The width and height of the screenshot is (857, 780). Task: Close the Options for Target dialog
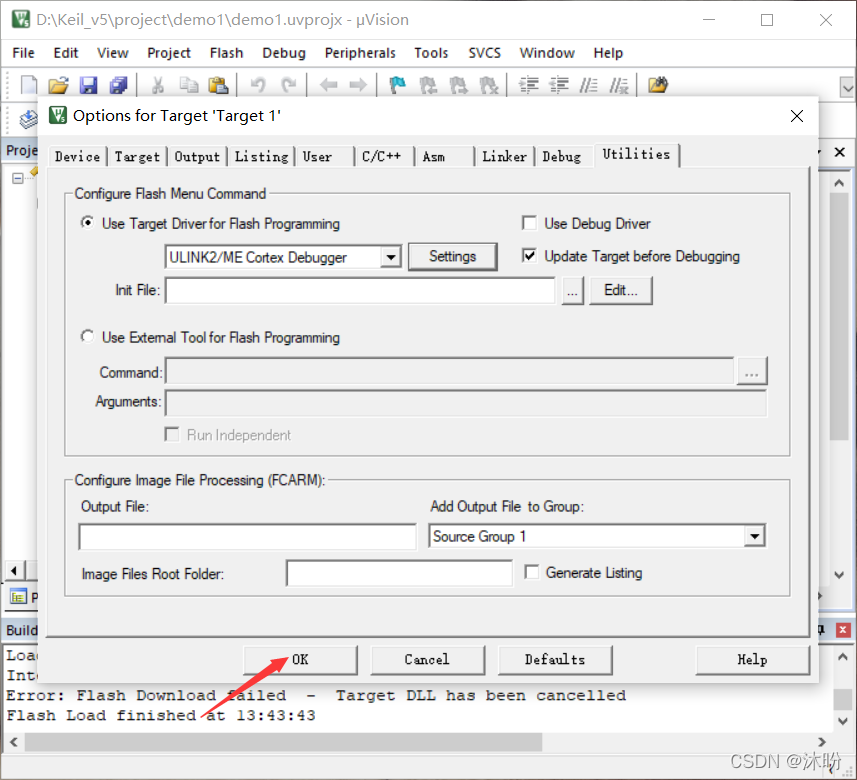797,116
